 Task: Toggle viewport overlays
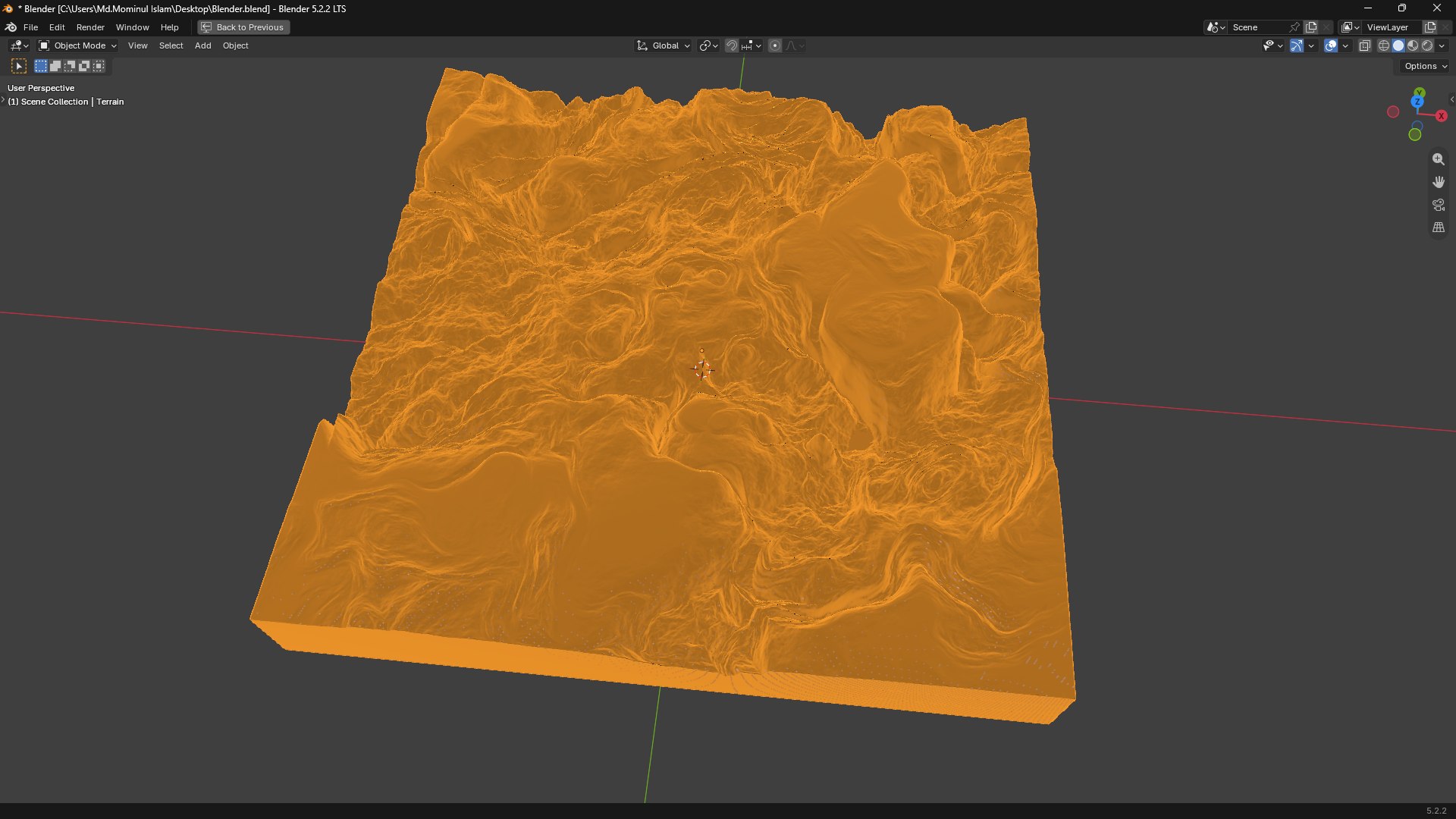(1331, 45)
